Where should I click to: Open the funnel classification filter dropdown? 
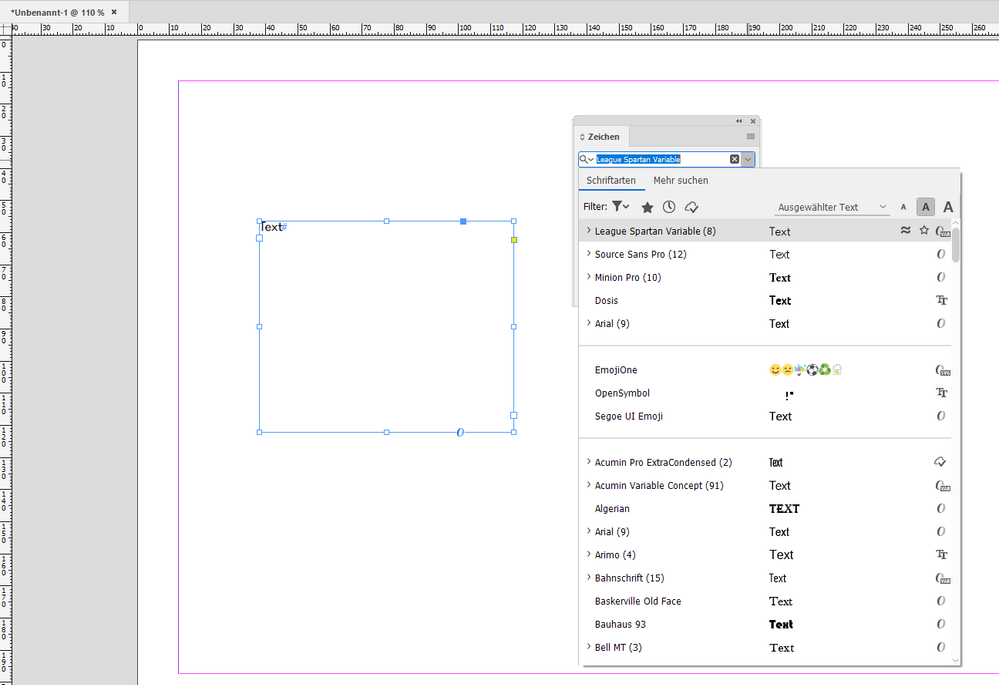(621, 206)
